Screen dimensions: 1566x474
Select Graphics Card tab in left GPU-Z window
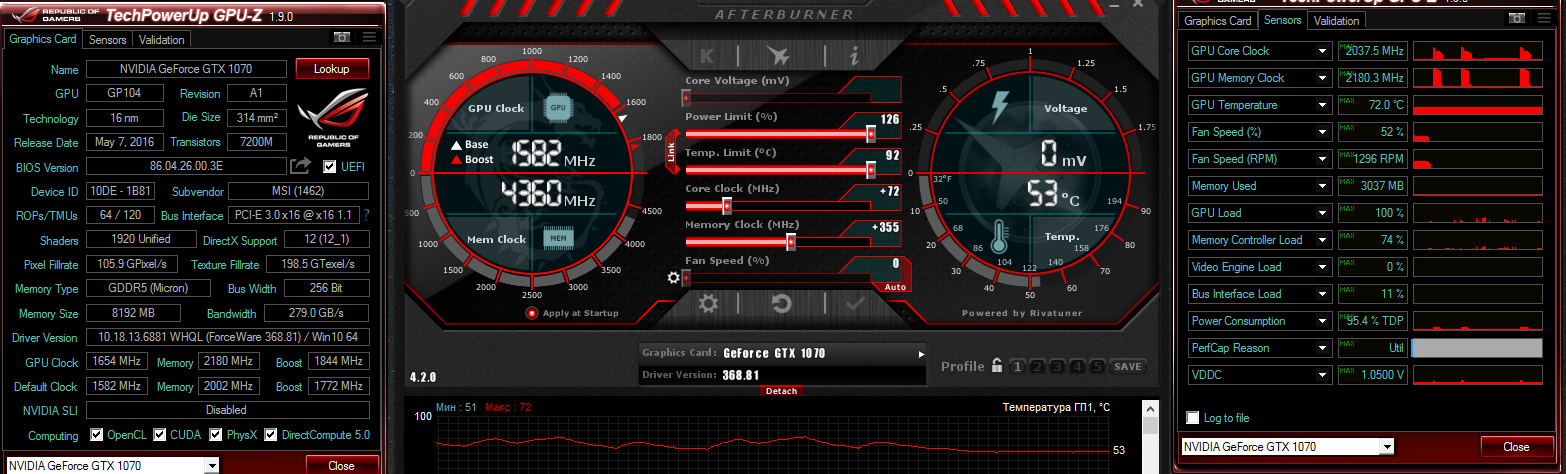(43, 40)
